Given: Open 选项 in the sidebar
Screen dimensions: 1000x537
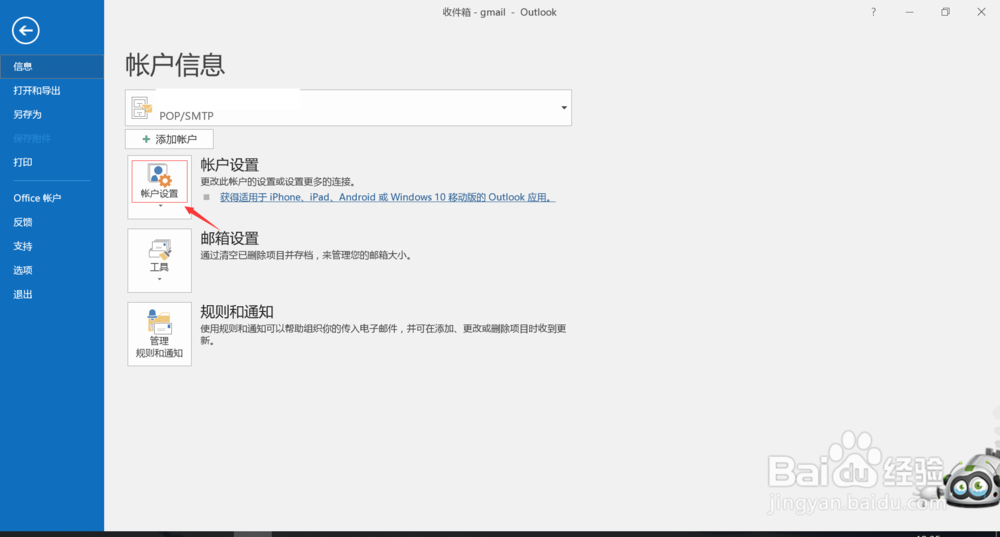Looking at the screenshot, I should pos(52,270).
